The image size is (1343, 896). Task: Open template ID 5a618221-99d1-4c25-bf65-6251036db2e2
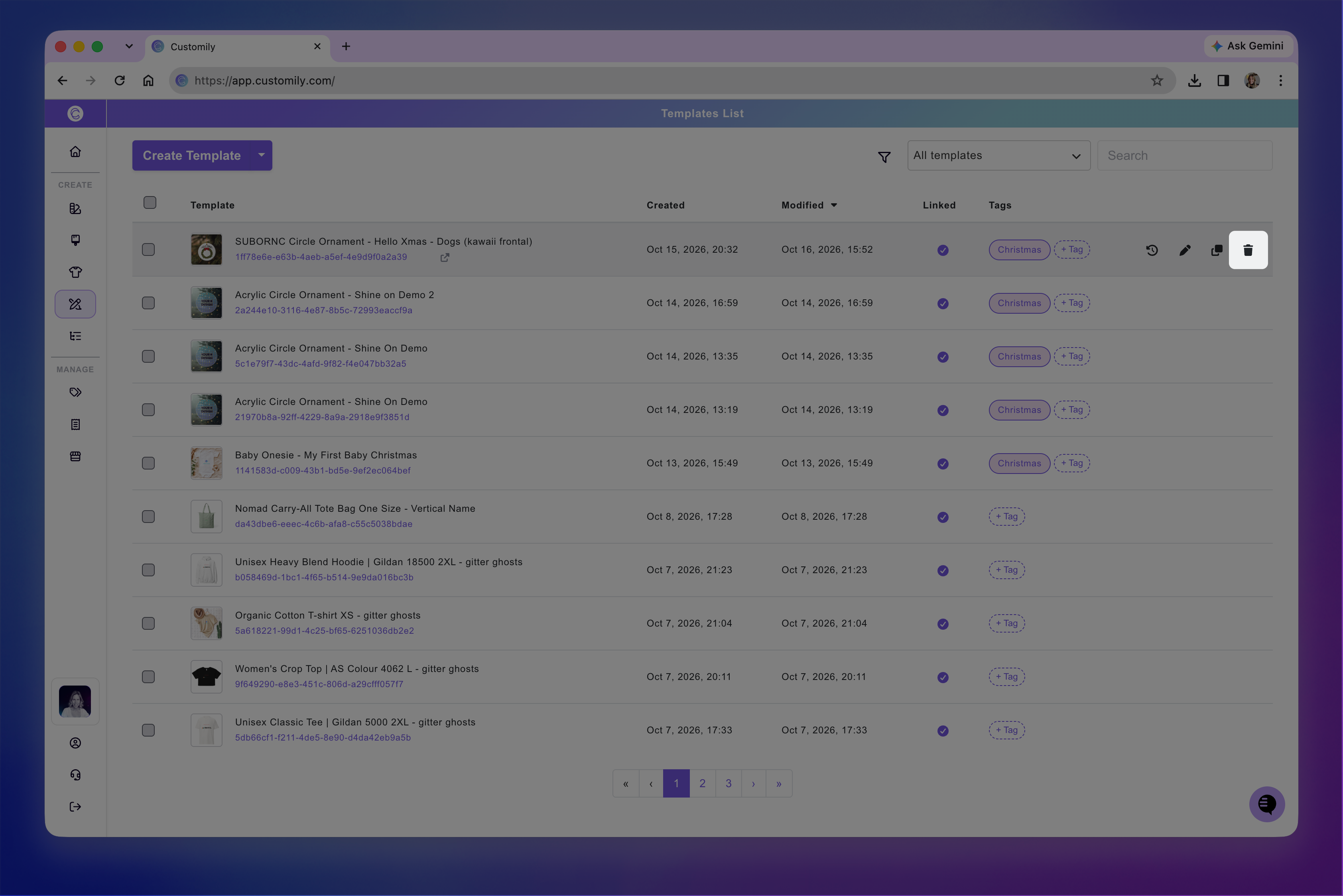pyautogui.click(x=324, y=631)
